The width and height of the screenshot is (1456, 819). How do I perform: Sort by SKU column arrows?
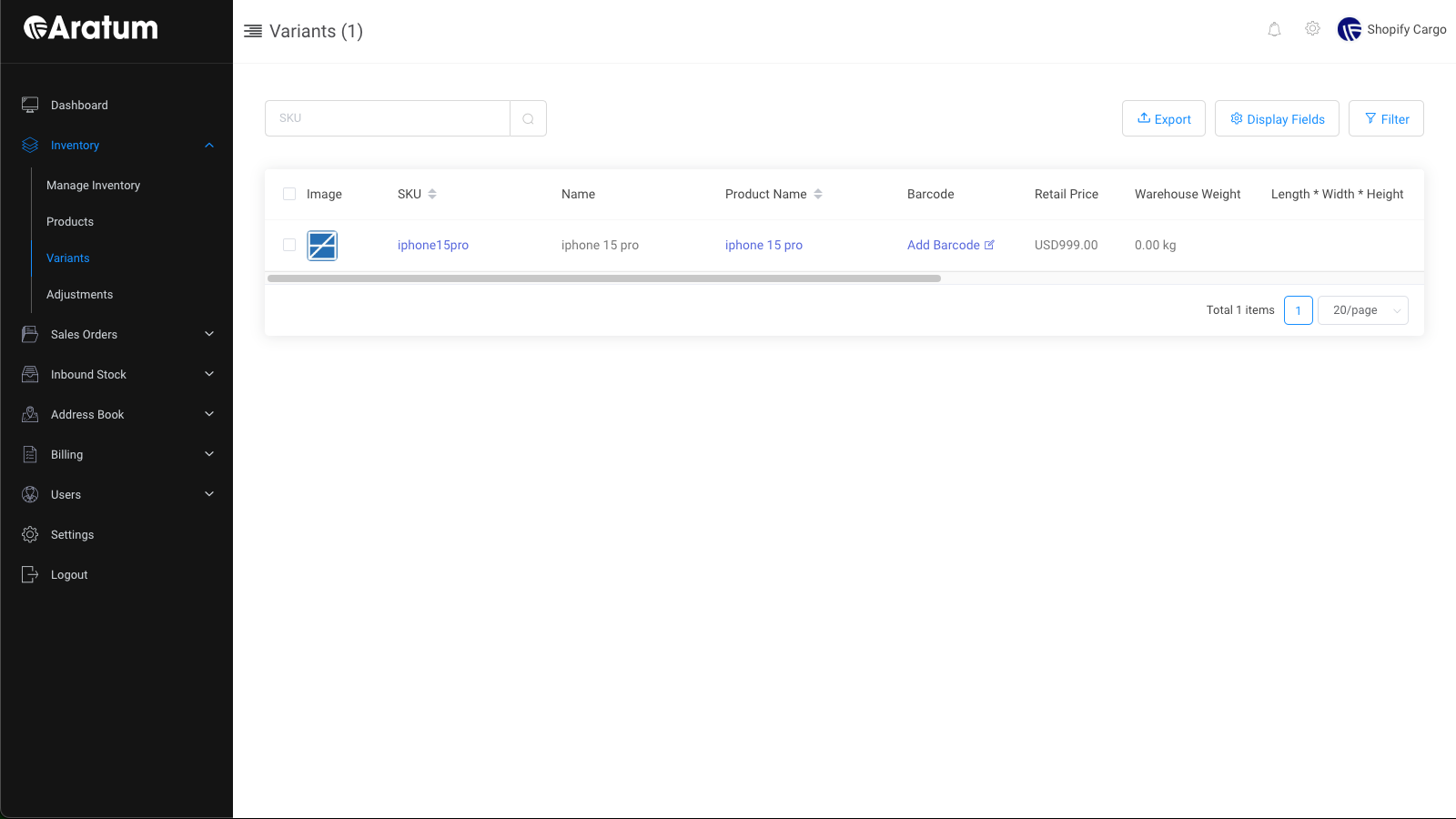pyautogui.click(x=432, y=194)
